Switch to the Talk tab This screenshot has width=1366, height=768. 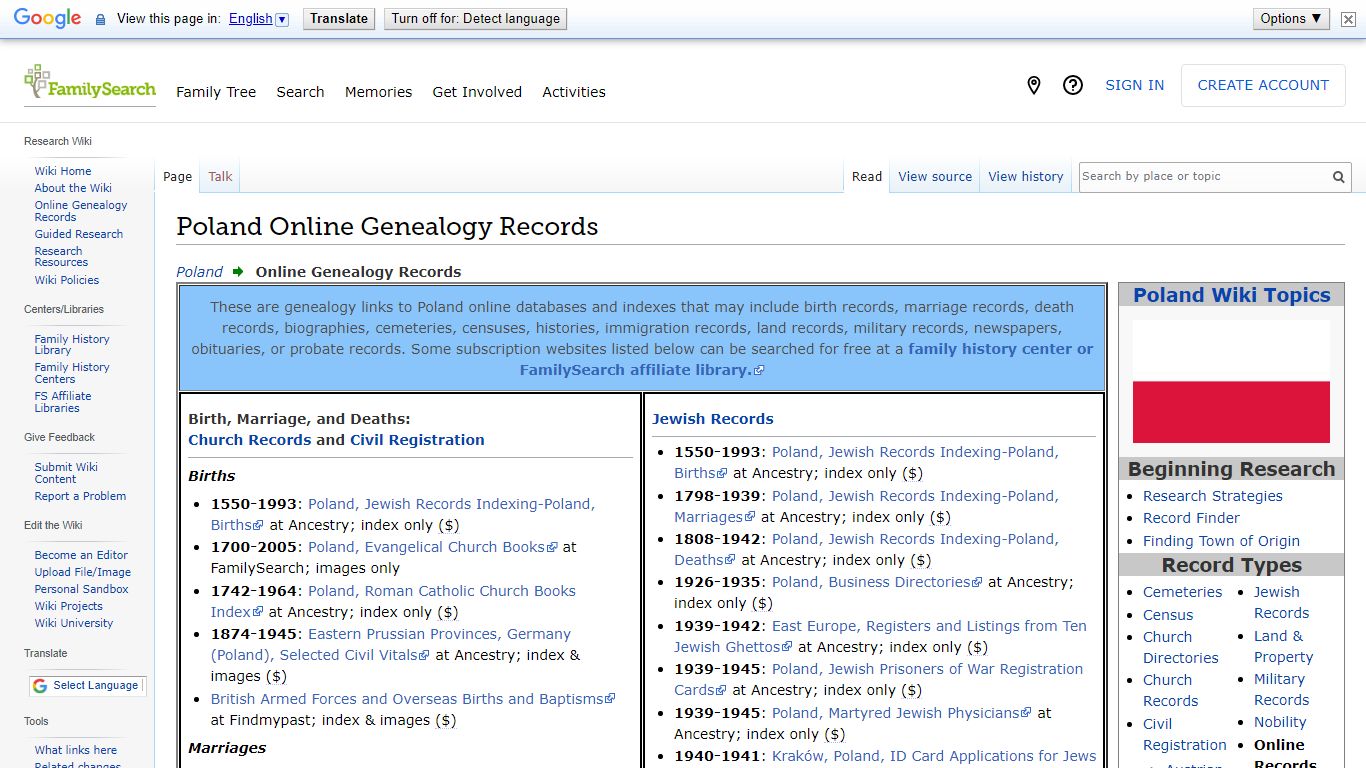220,177
